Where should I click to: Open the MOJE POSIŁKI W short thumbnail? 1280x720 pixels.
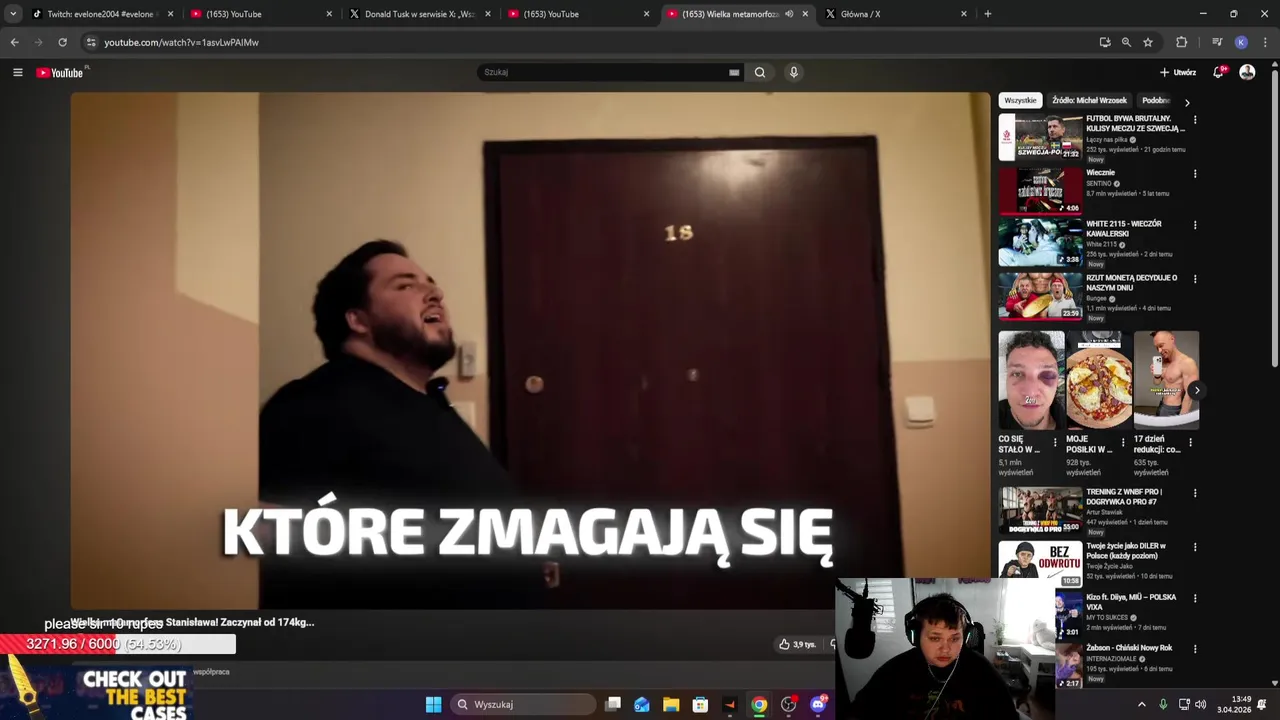tap(1099, 380)
